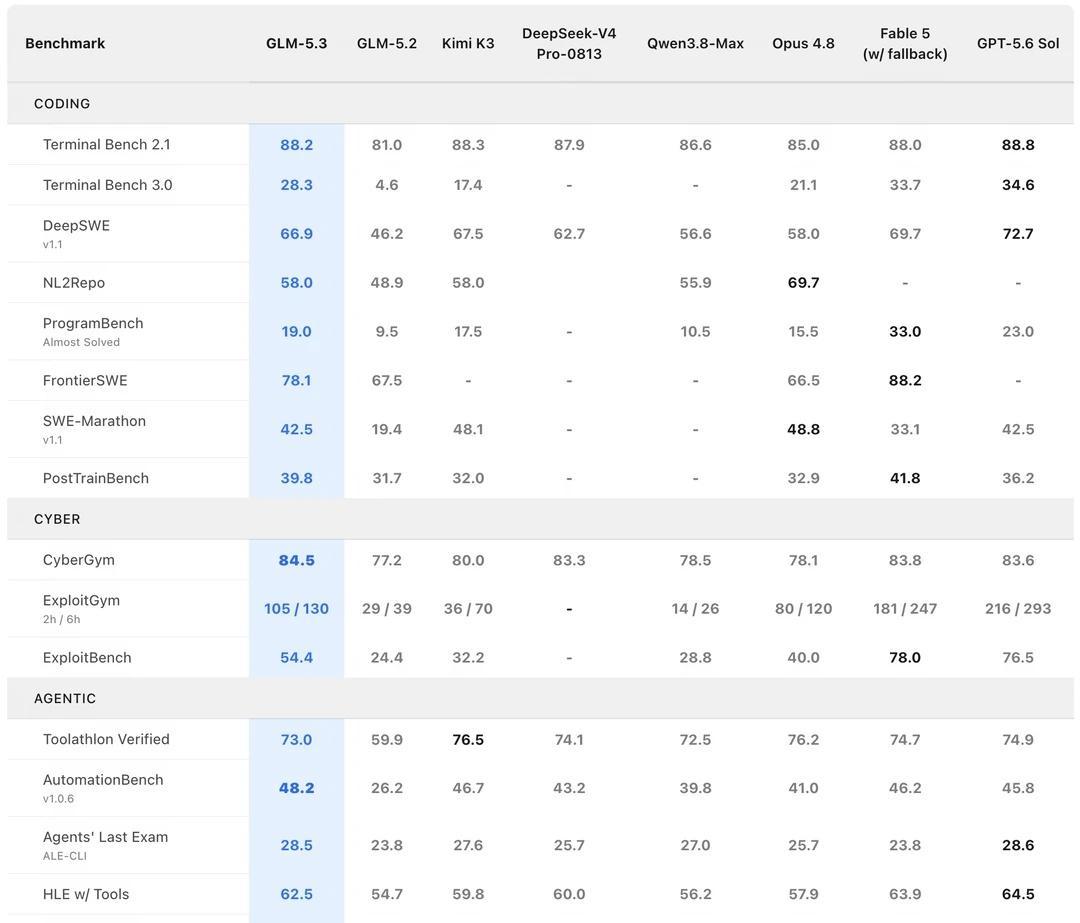Select the SWE-Marathon row label
Image resolution: width=1080 pixels, height=923 pixels.
point(94,422)
